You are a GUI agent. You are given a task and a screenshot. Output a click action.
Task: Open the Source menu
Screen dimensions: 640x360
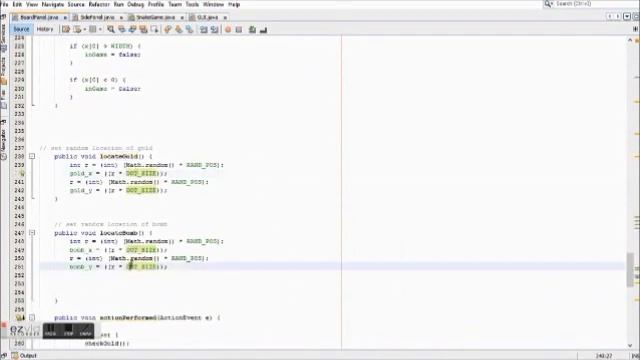point(76,4)
